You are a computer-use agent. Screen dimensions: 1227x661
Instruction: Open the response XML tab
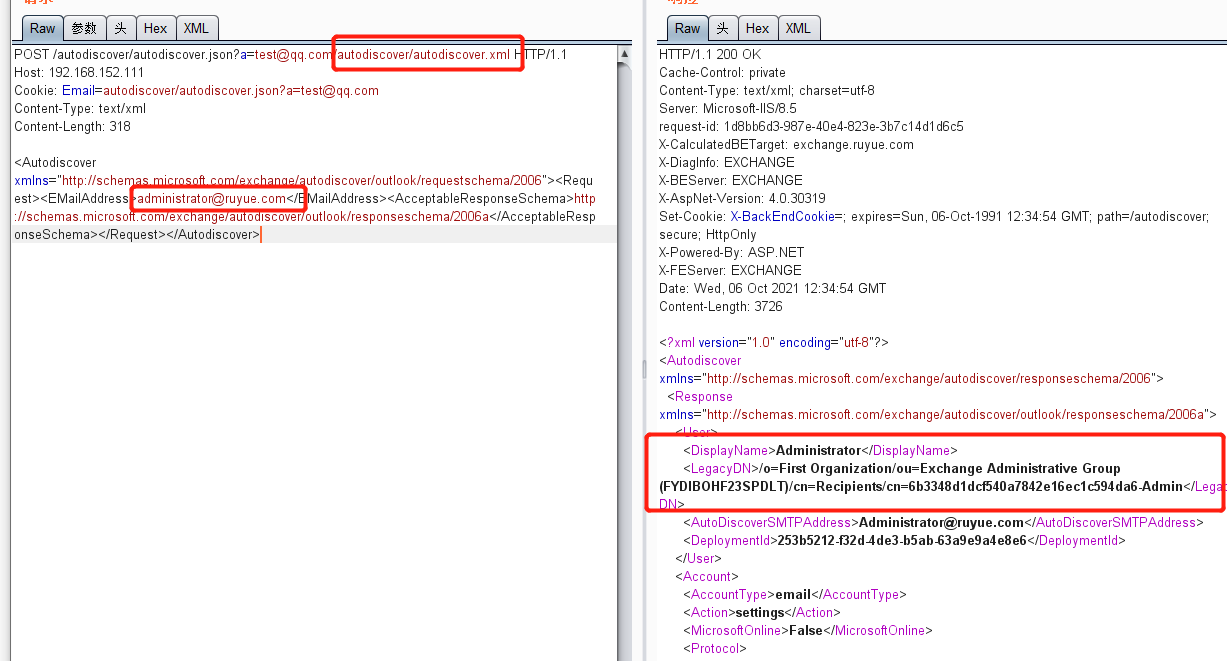click(798, 28)
